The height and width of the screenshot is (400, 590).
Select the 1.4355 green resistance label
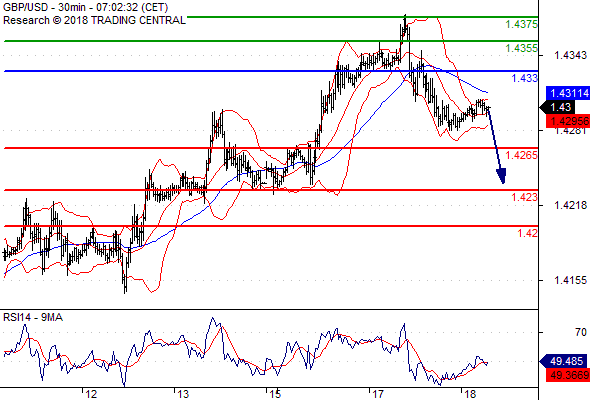click(521, 49)
